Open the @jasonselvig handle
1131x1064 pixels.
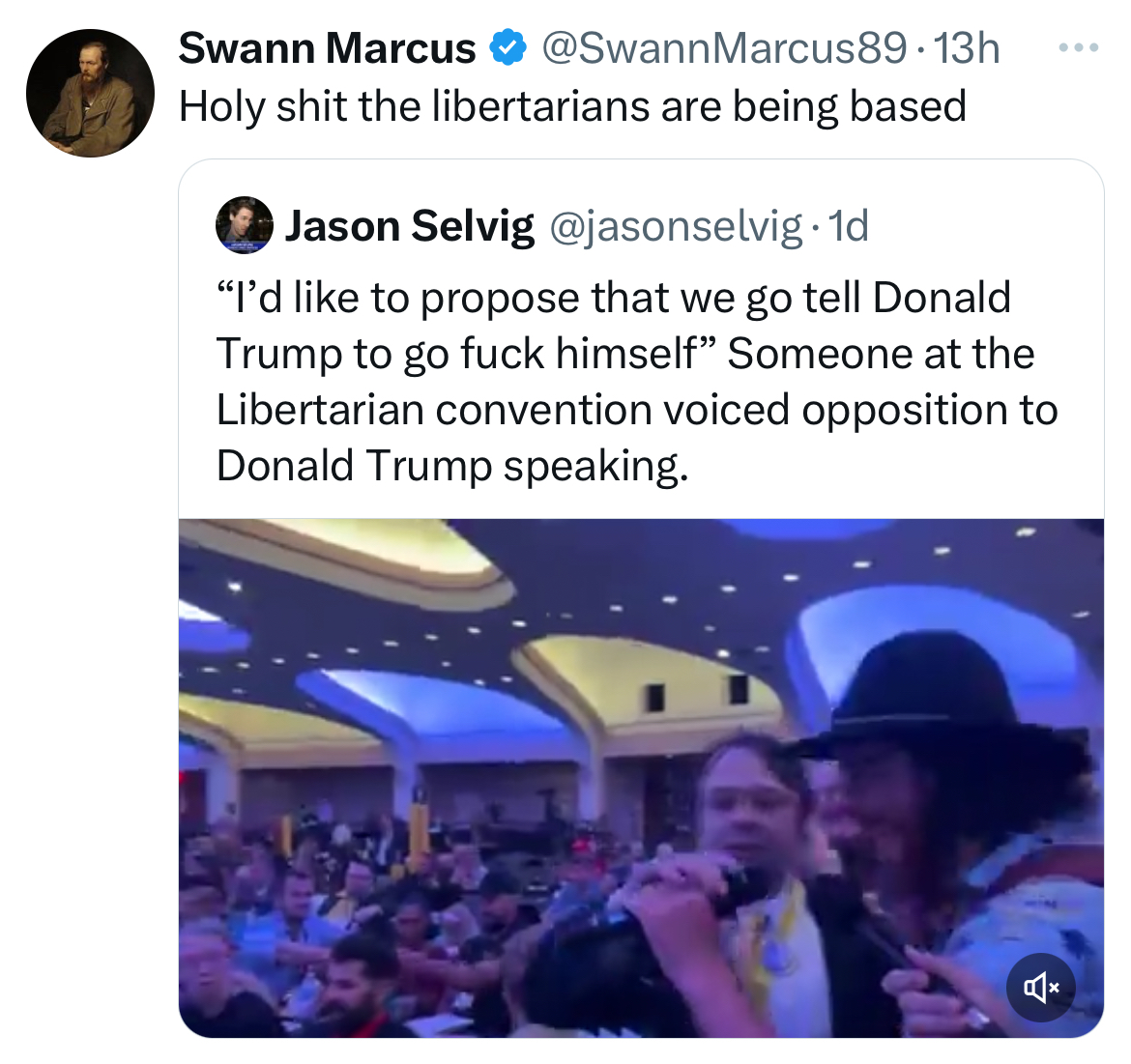(676, 226)
